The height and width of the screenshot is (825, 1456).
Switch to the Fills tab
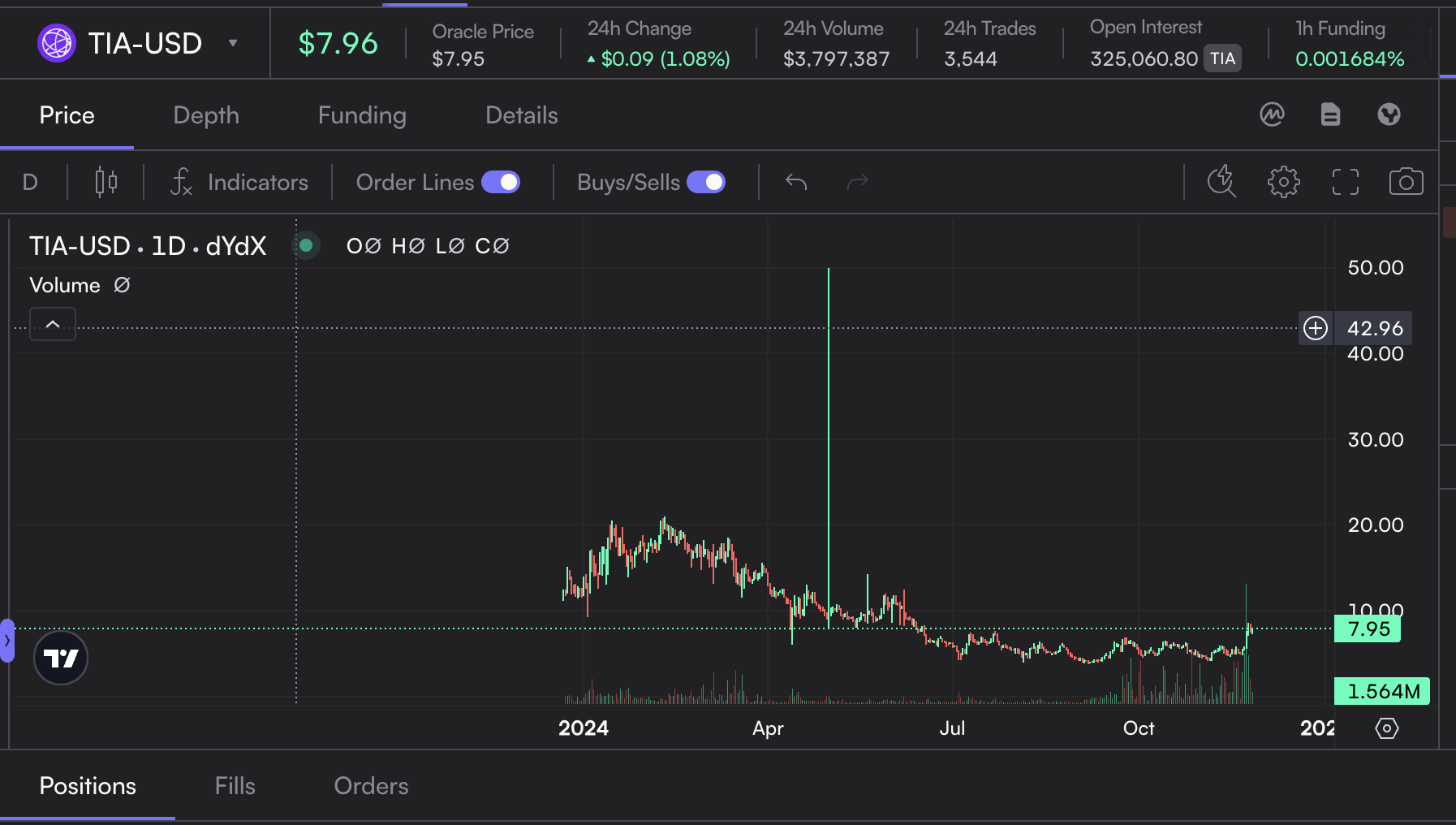(235, 786)
